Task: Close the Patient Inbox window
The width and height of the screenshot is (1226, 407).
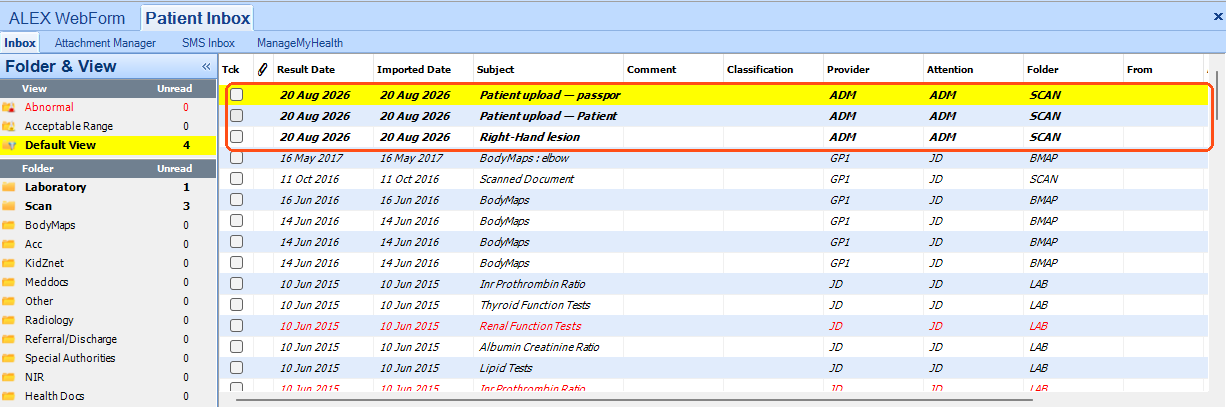Action: (1217, 17)
